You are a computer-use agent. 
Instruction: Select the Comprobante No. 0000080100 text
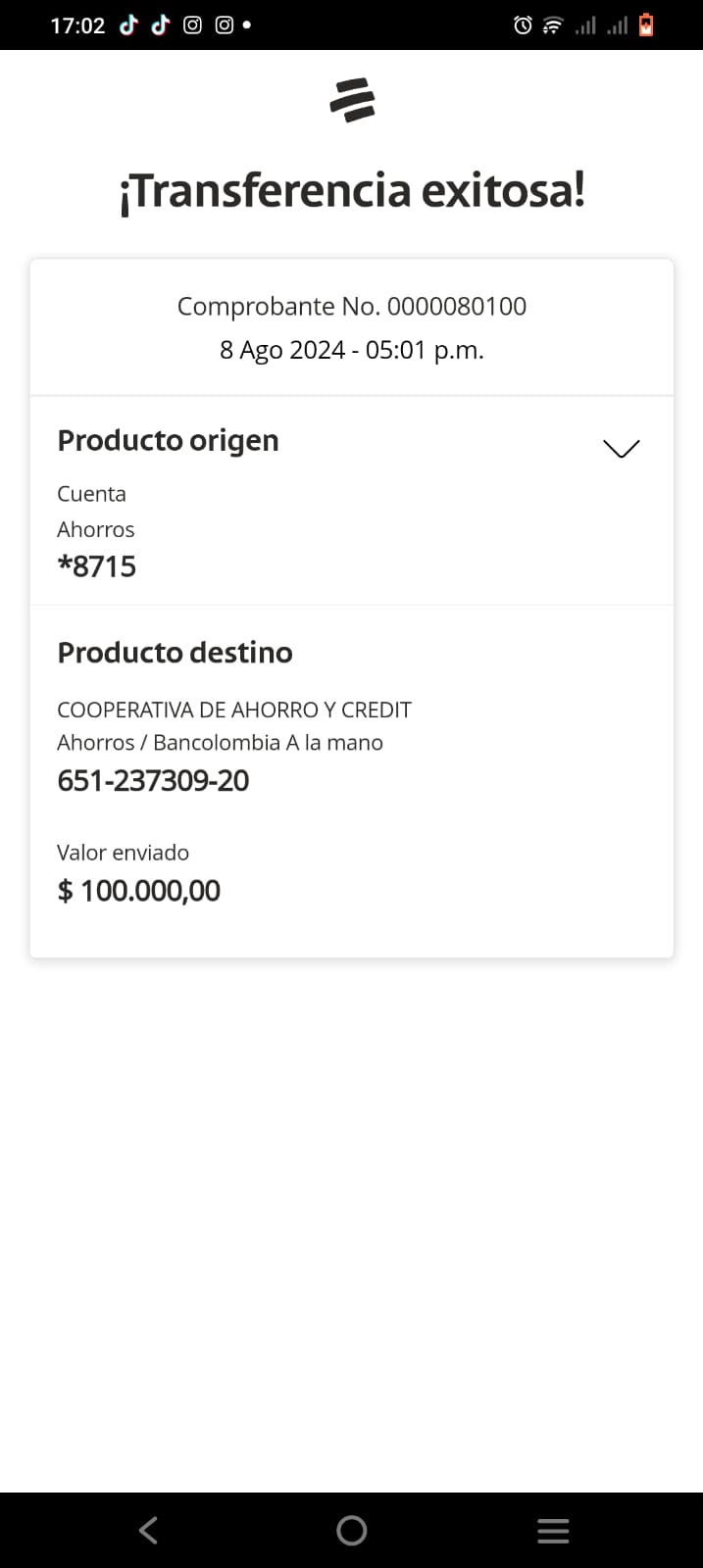(351, 307)
